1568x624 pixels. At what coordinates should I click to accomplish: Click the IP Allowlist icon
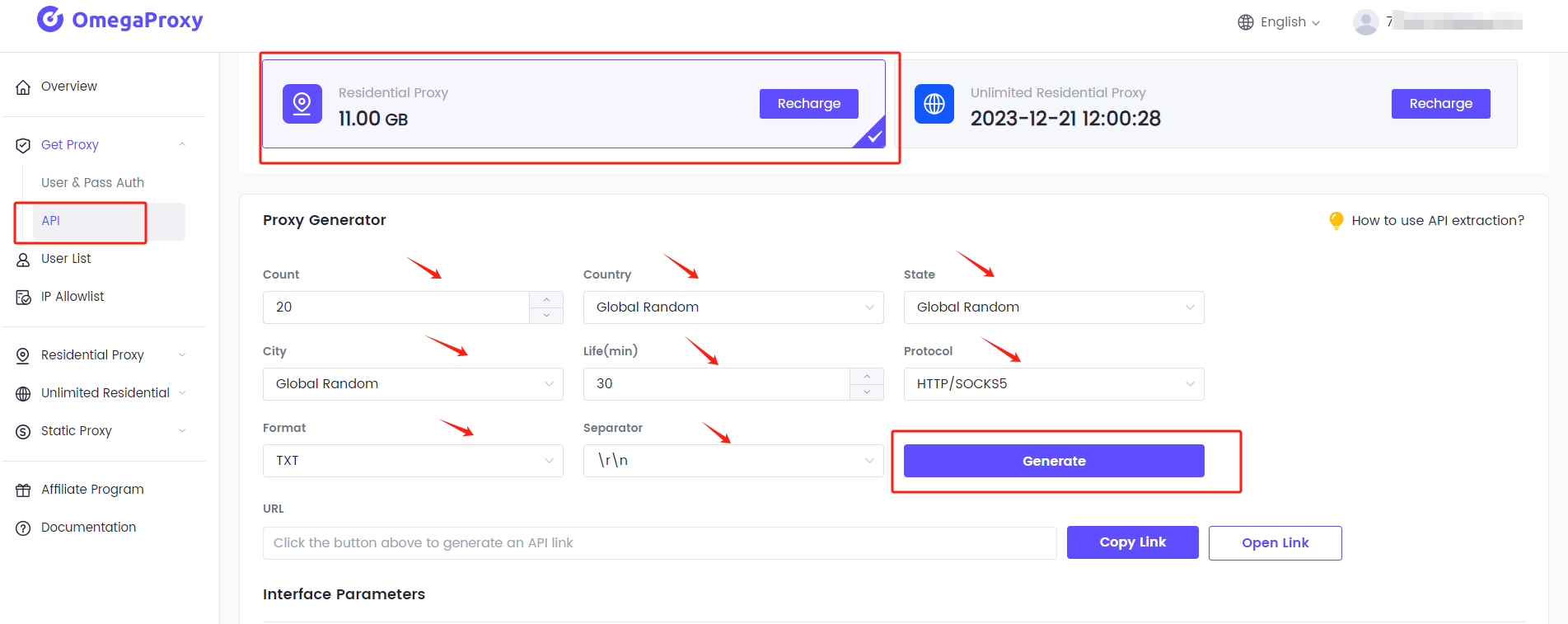[23, 297]
